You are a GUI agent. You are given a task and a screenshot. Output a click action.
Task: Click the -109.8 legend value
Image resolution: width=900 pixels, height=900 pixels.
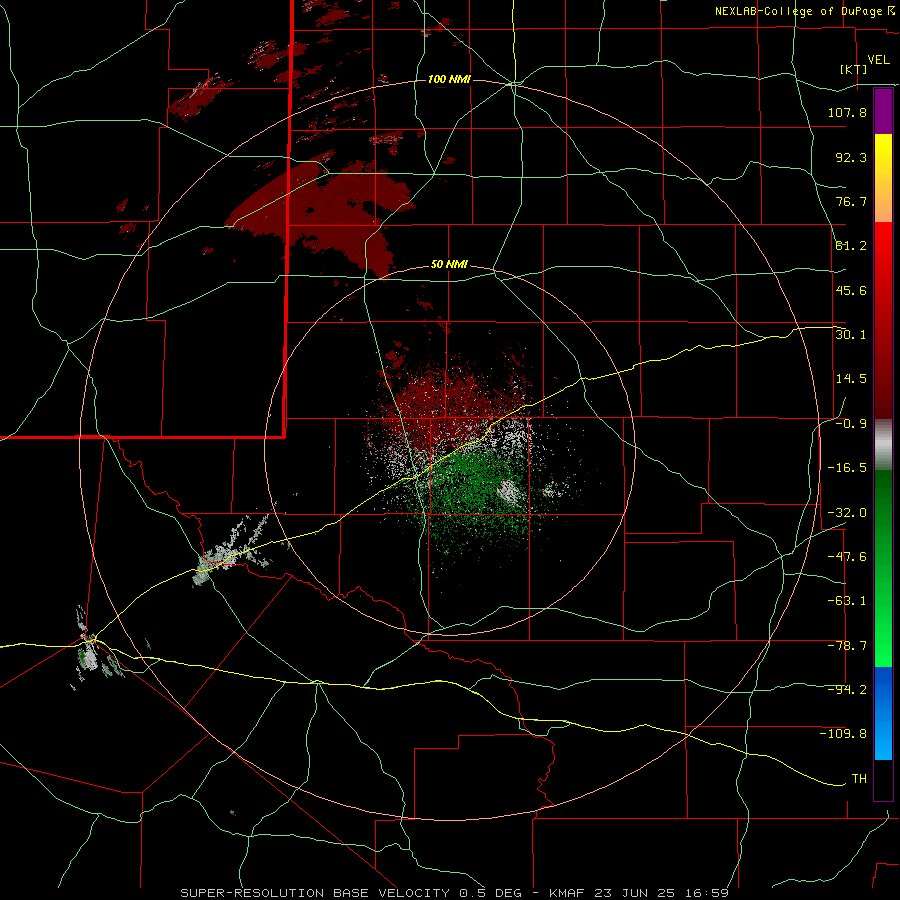click(x=843, y=734)
